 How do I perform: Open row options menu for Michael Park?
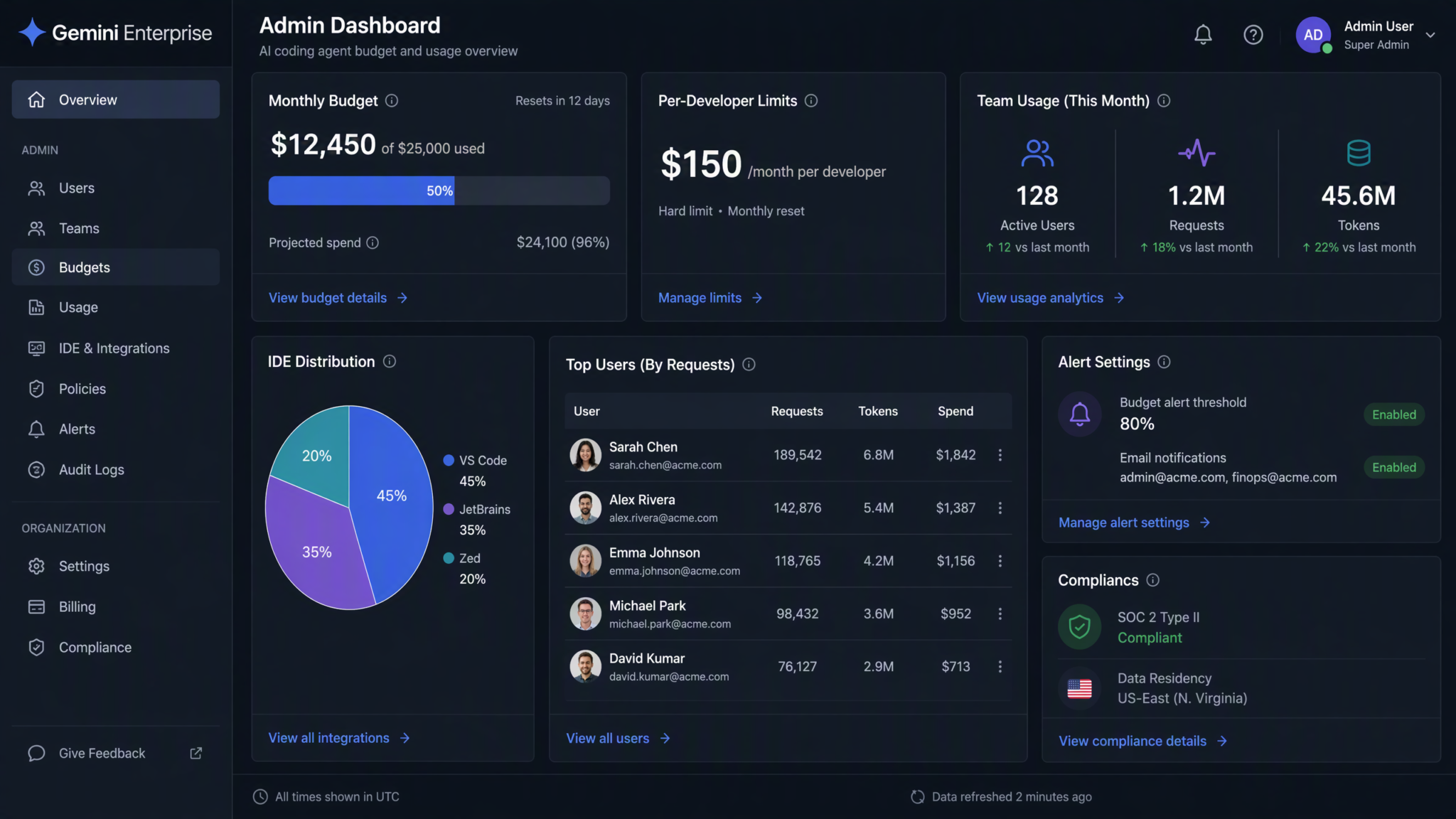point(1000,614)
